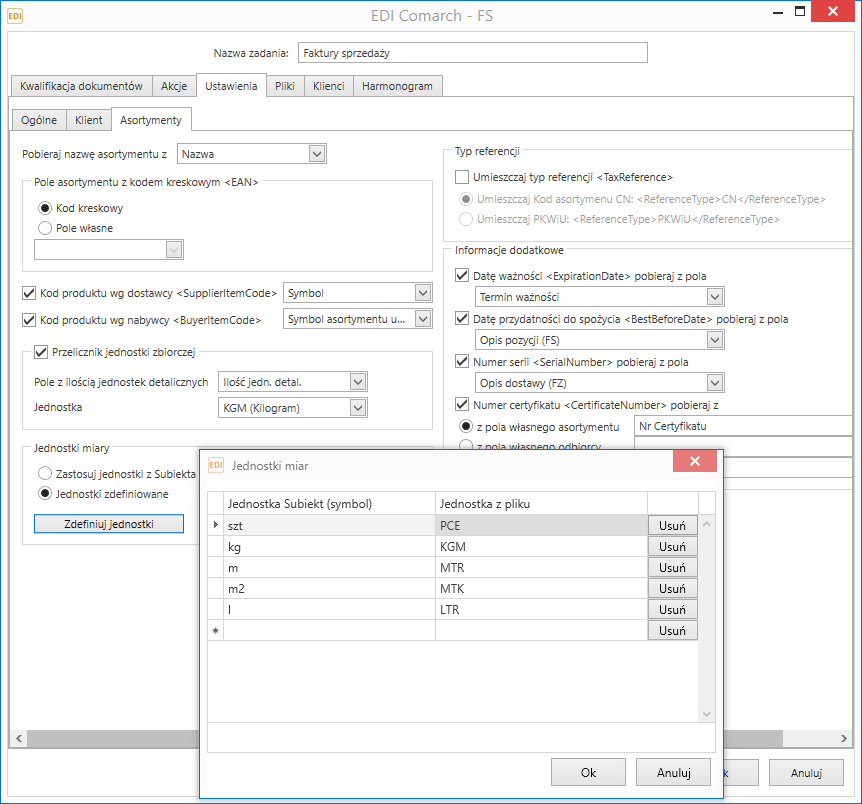Remove the l / LTR row with Usuń
The height and width of the screenshot is (804, 862).
tap(672, 609)
